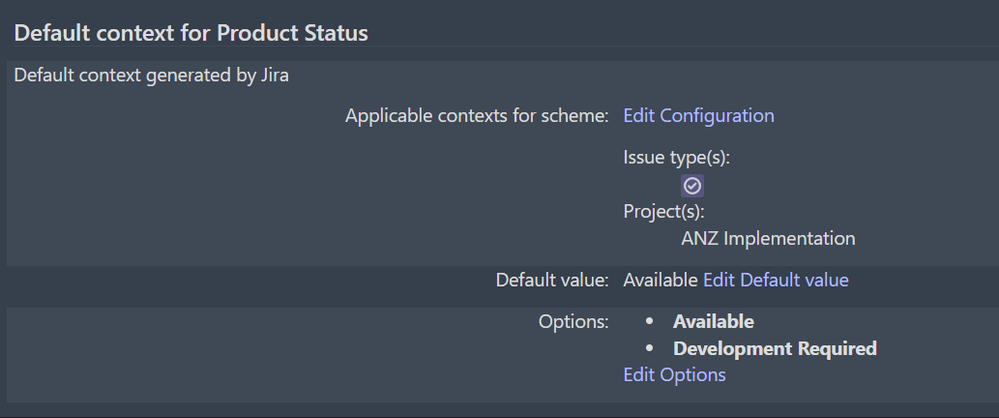This screenshot has width=999, height=418.
Task: Click the 'Applicable contexts for scheme:' label
Action: pyautogui.click(x=476, y=116)
